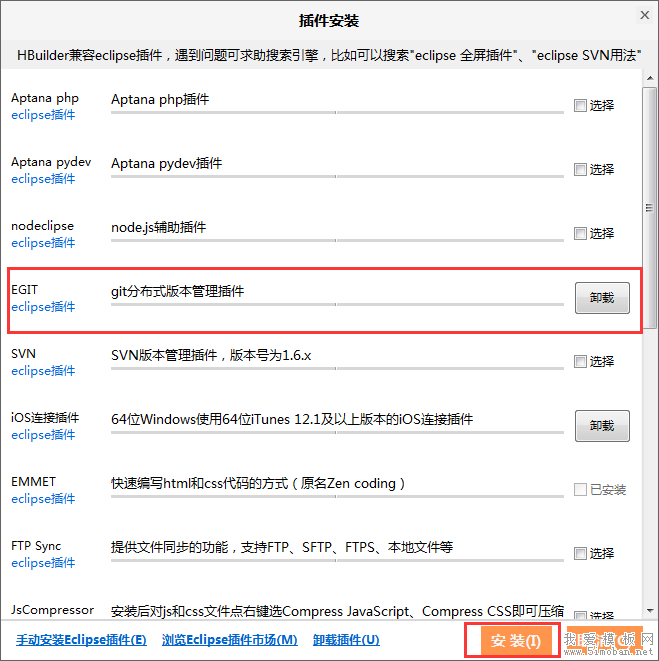Click eclipse插件 link under FTP Sync
659x661 pixels.
point(43,563)
